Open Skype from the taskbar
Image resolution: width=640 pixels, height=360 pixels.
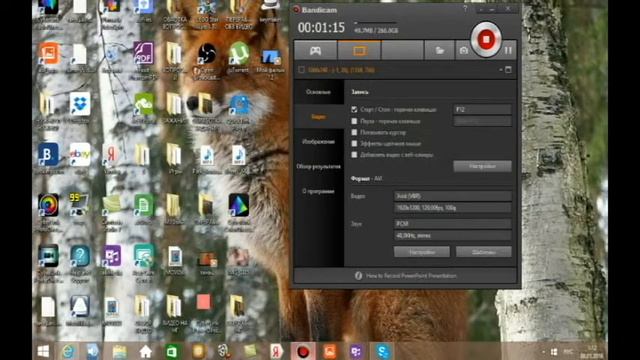pos(382,351)
